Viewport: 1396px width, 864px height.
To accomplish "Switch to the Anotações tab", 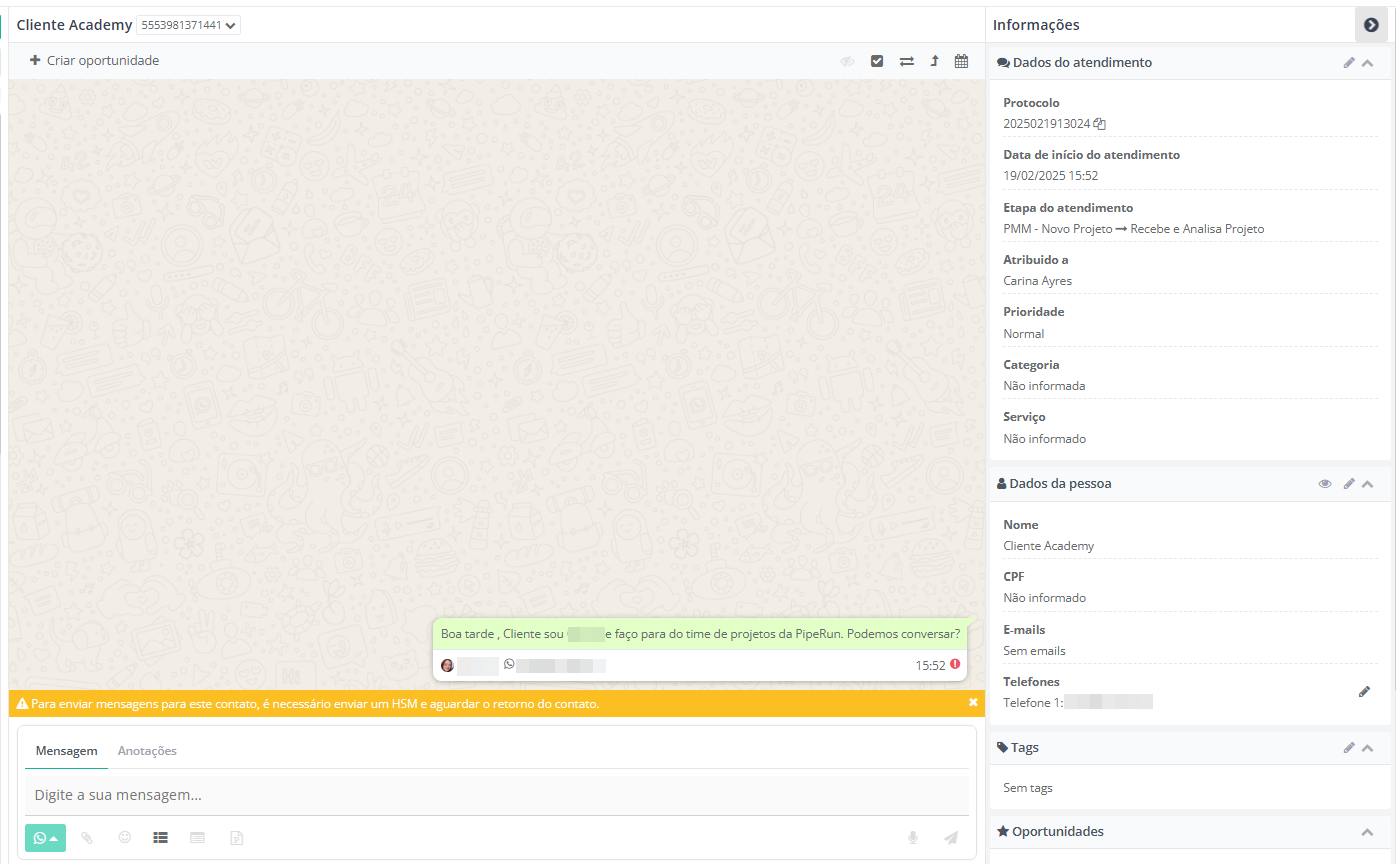I will pos(147,751).
